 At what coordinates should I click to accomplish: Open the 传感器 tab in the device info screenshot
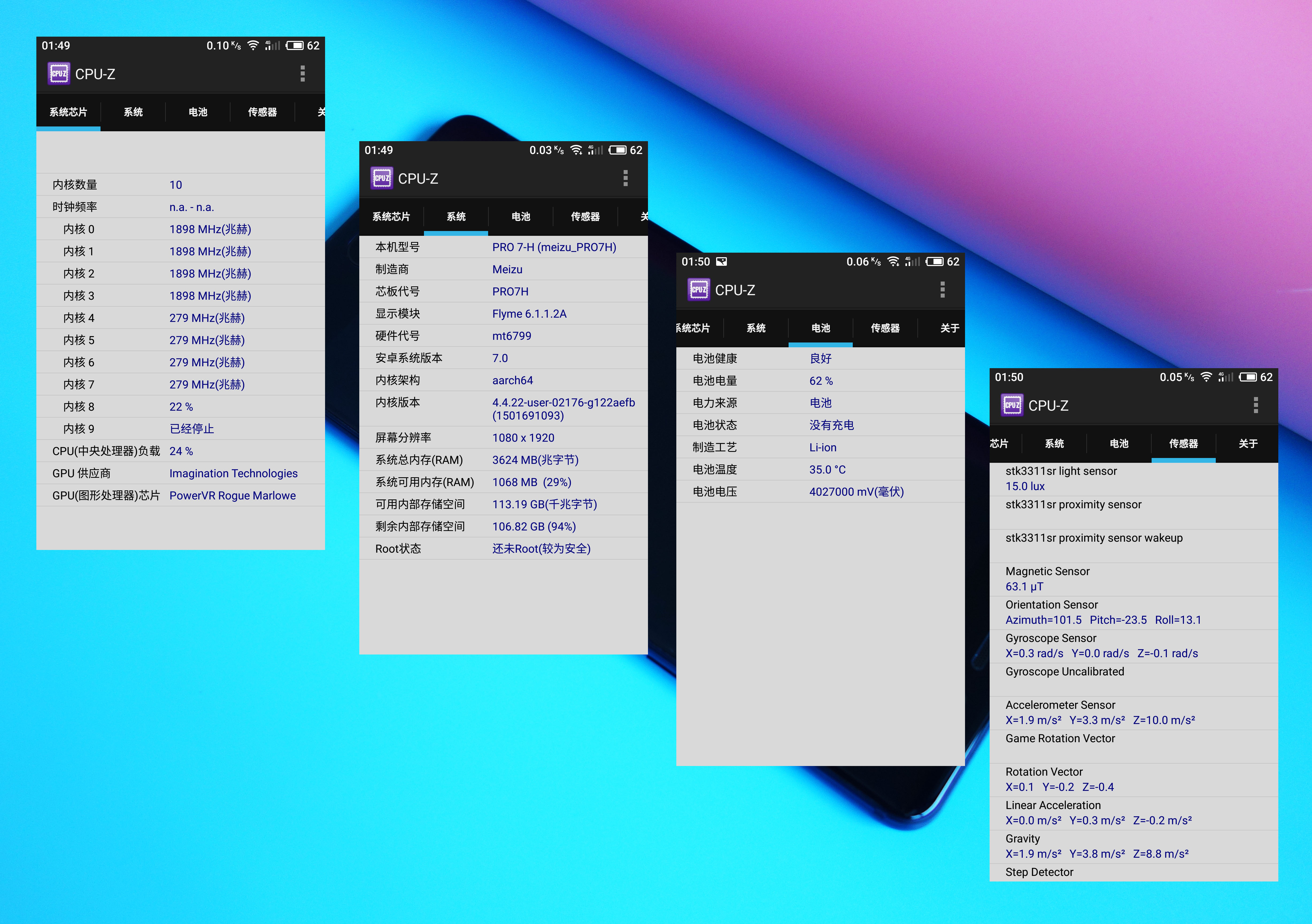point(585,217)
